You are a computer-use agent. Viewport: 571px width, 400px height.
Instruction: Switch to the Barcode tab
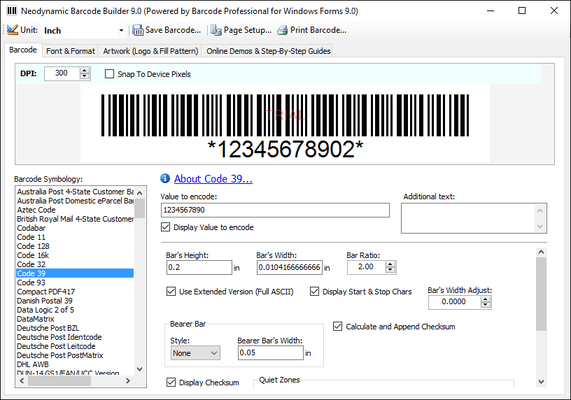tap(23, 50)
